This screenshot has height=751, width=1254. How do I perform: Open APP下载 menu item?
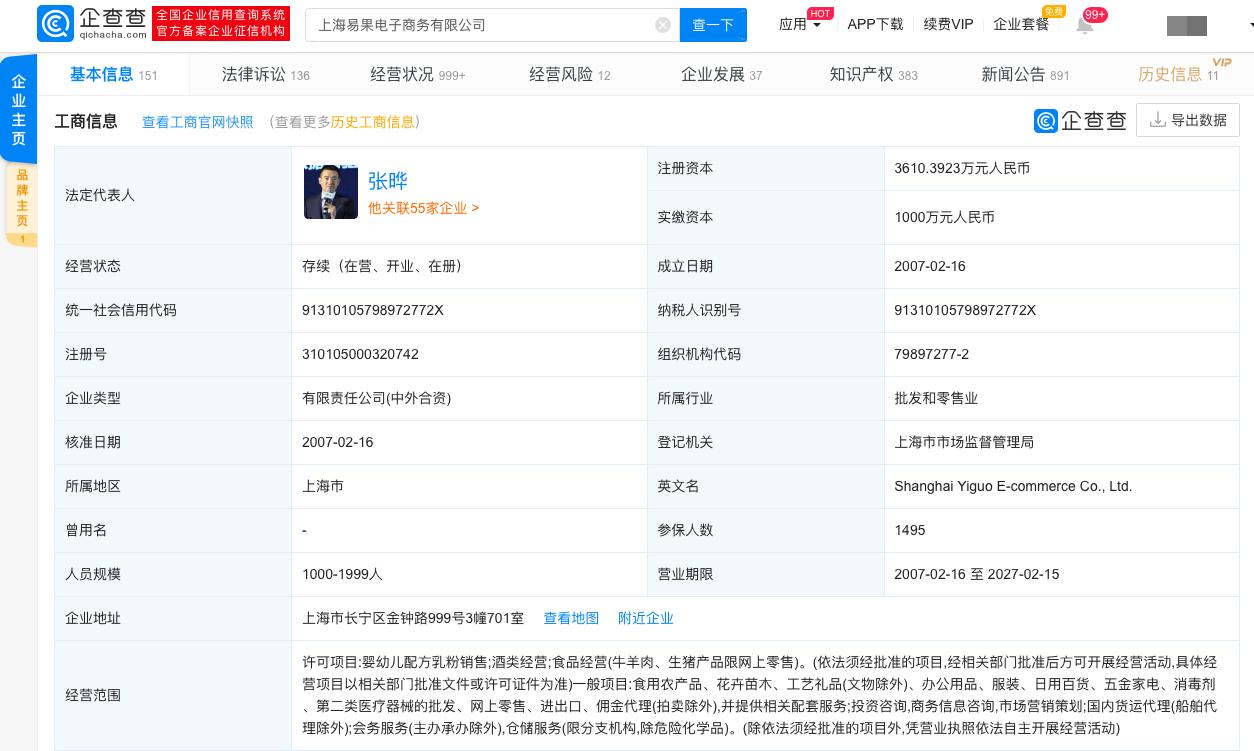pyautogui.click(x=875, y=24)
